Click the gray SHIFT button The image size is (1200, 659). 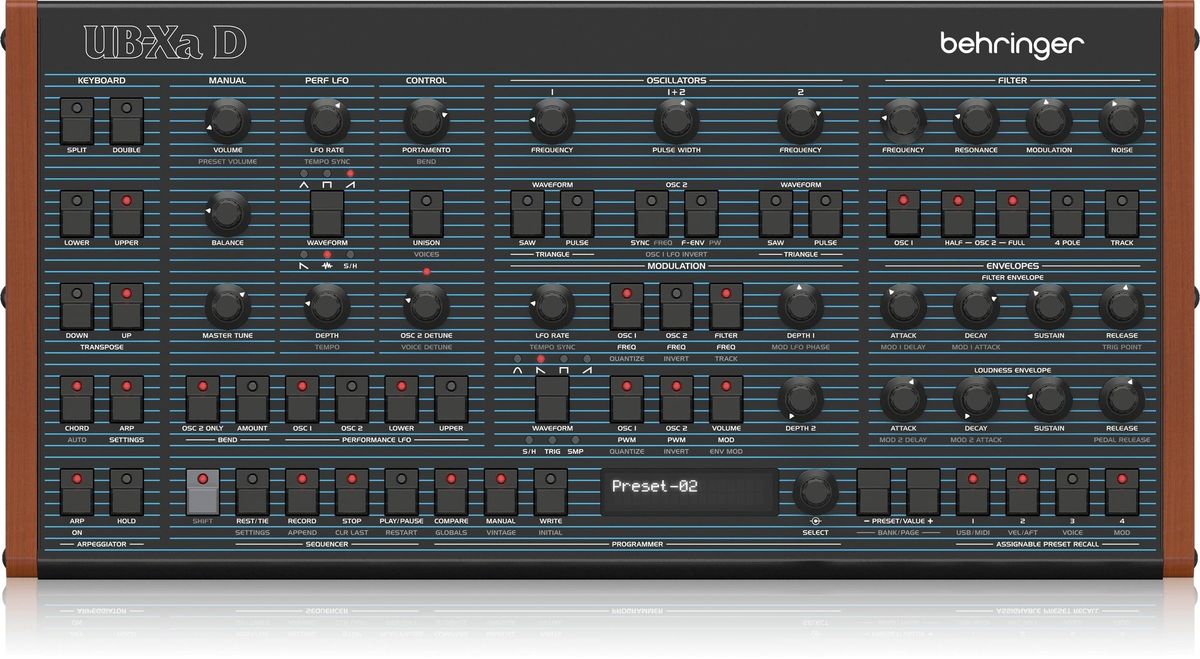click(x=202, y=491)
